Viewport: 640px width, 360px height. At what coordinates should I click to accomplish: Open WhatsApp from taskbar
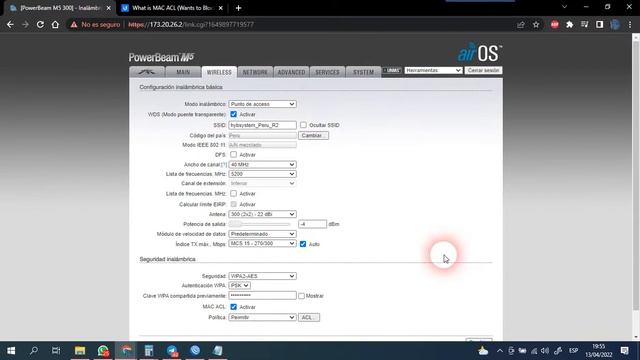coord(103,351)
